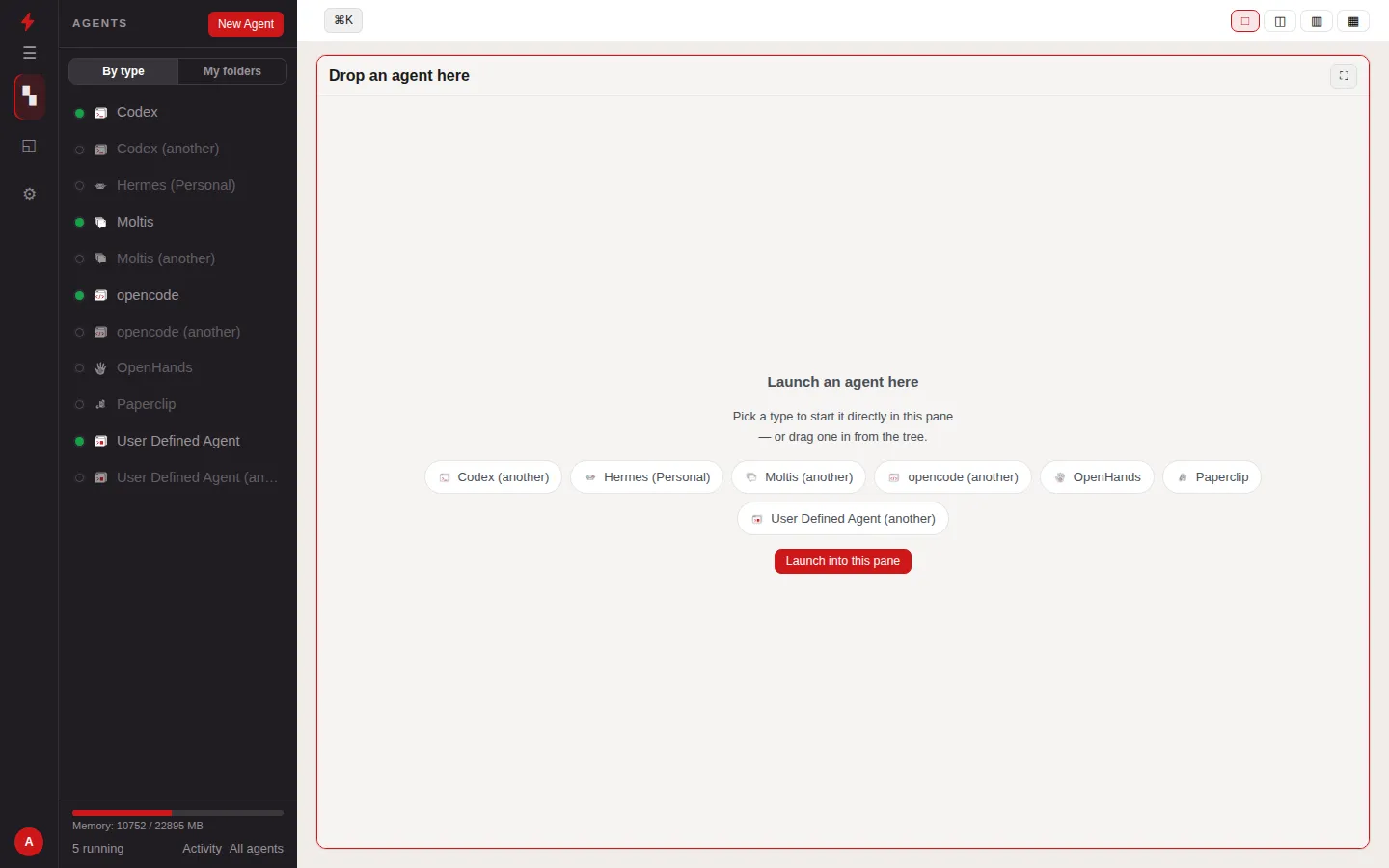Select the truncated 'User Defined Agent (an…' row
Image resolution: width=1389 pixels, height=868 pixels.
(x=177, y=478)
